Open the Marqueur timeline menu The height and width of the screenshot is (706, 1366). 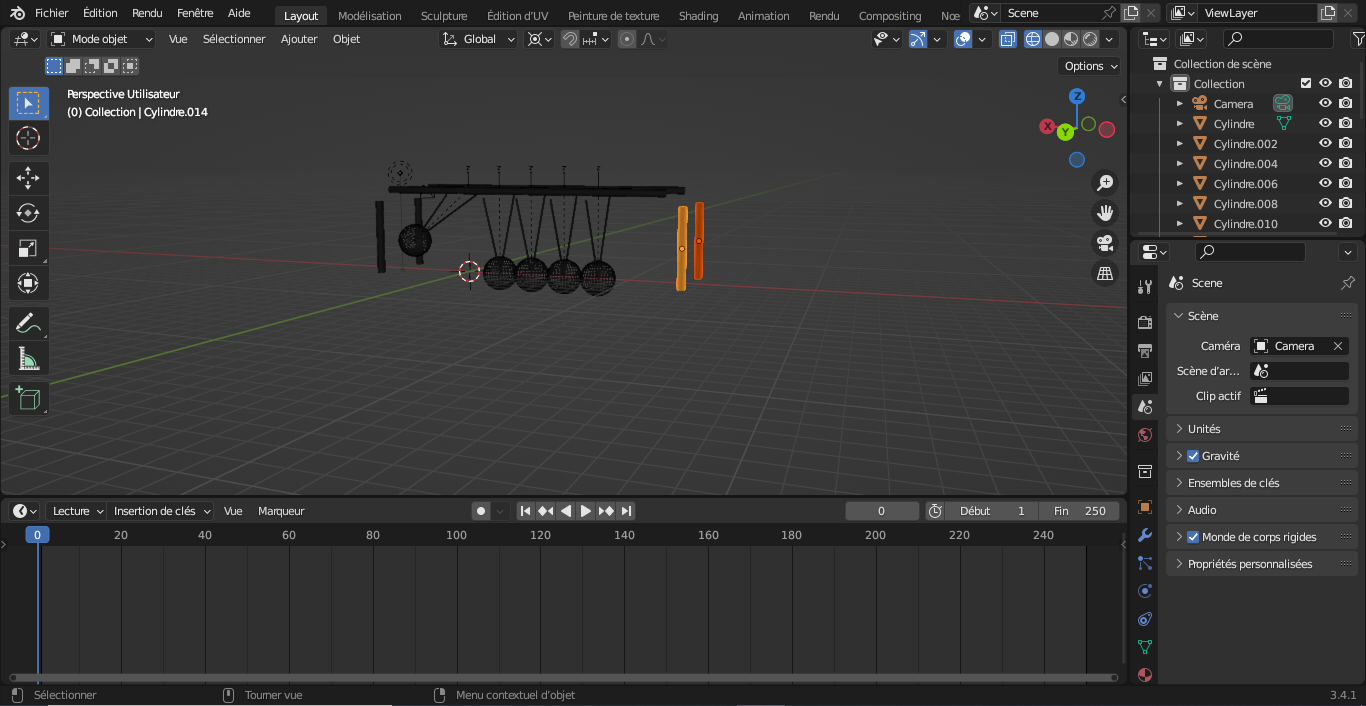coord(281,511)
